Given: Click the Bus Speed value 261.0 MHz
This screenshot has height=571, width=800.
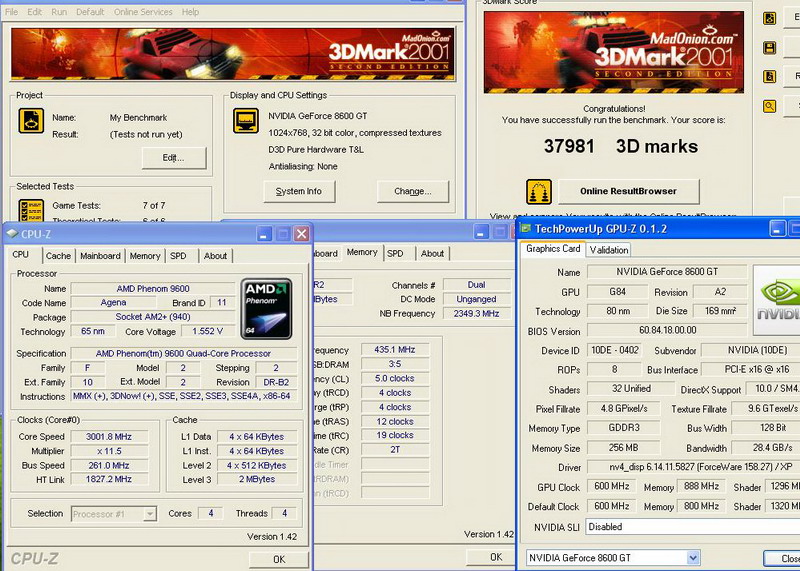Looking at the screenshot, I should coord(109,465).
